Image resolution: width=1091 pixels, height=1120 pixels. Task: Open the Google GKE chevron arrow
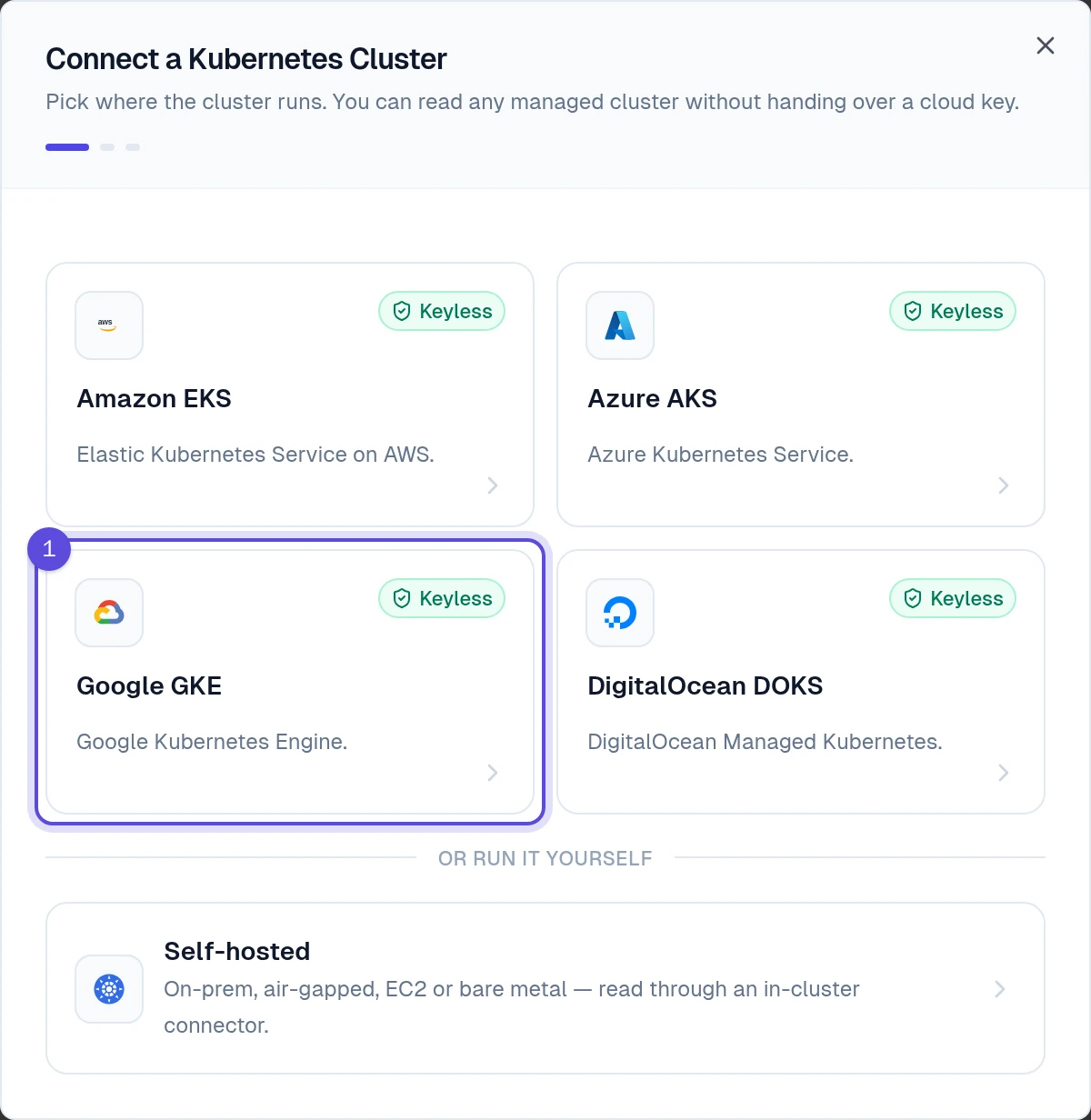pos(493,773)
